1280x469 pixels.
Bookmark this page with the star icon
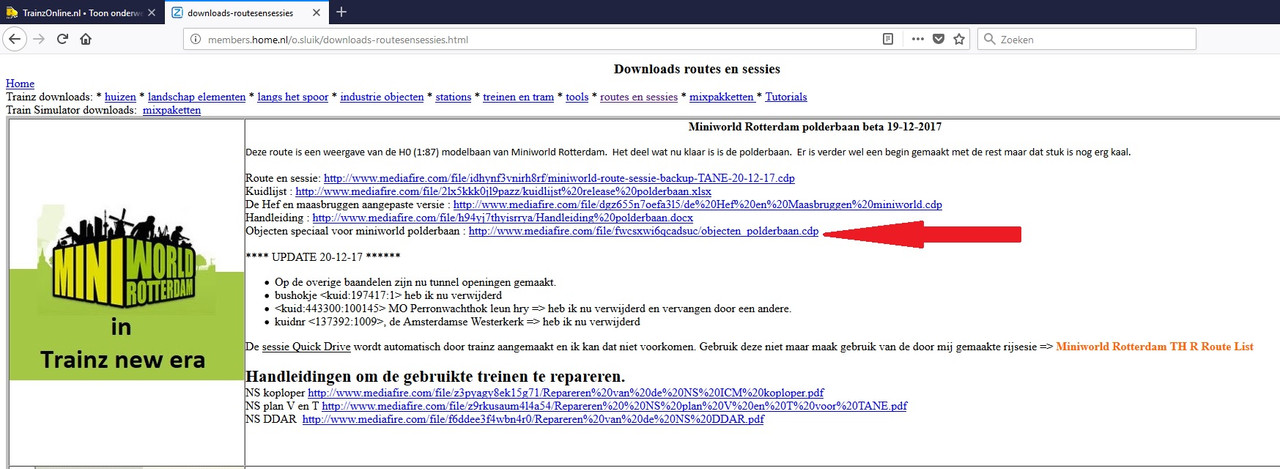click(959, 39)
